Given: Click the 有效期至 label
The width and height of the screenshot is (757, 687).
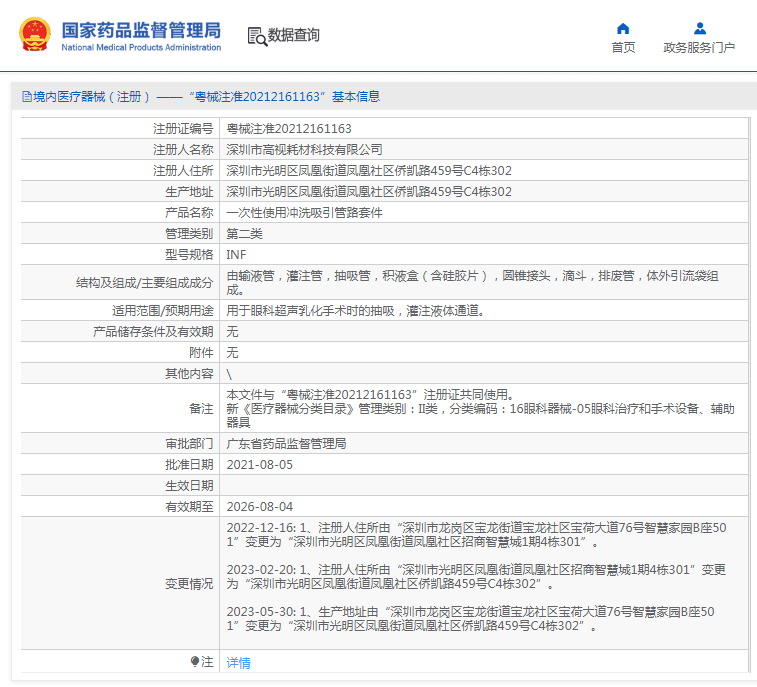Looking at the screenshot, I should pos(189,507).
